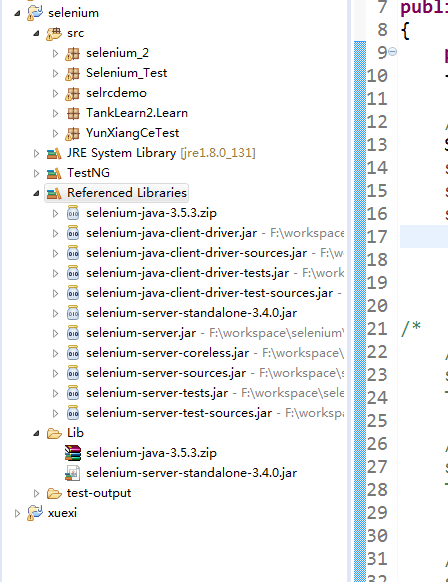The width and height of the screenshot is (448, 582).
Task: Click the Lib folder icon
Action: click(54, 433)
